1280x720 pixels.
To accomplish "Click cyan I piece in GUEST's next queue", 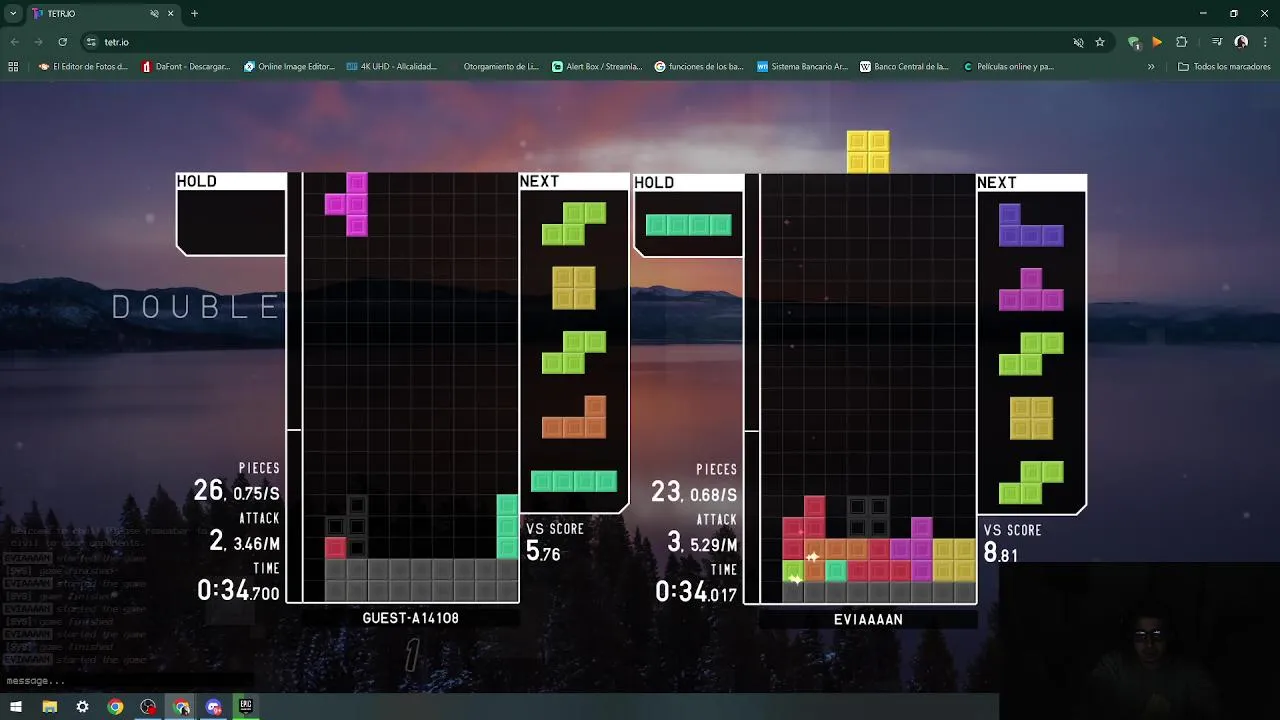I will 574,481.
